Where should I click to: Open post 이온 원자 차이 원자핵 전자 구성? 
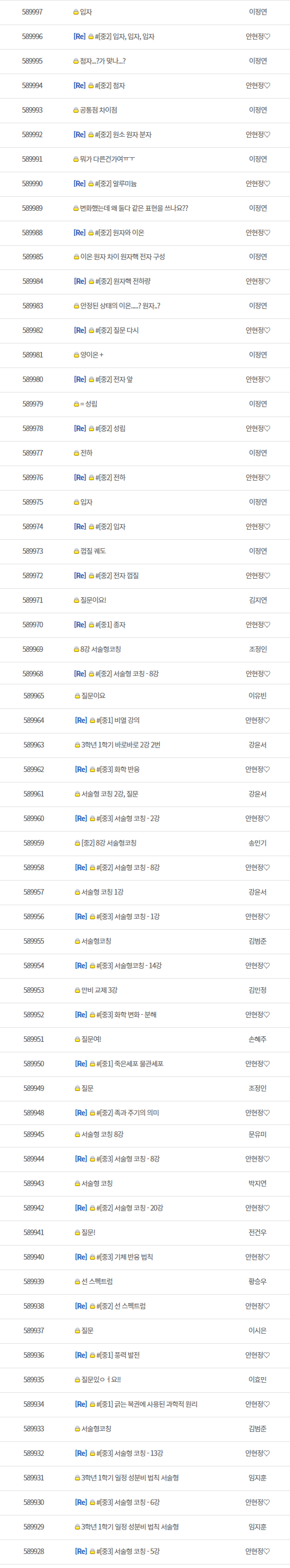click(123, 257)
